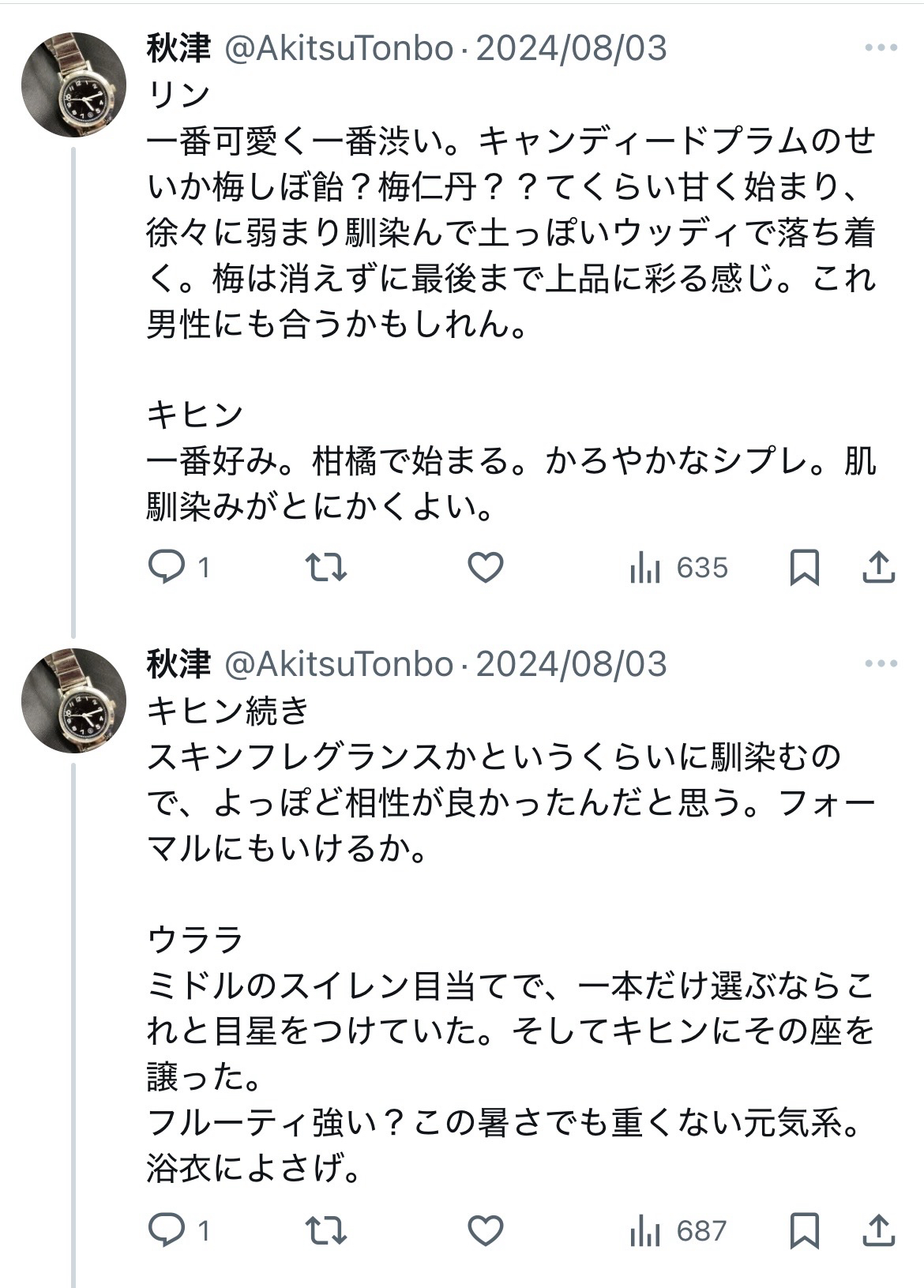Image resolution: width=924 pixels, height=1288 pixels.
Task: Open the first tweet's 2024/08/03 timestamp
Action: click(572, 48)
